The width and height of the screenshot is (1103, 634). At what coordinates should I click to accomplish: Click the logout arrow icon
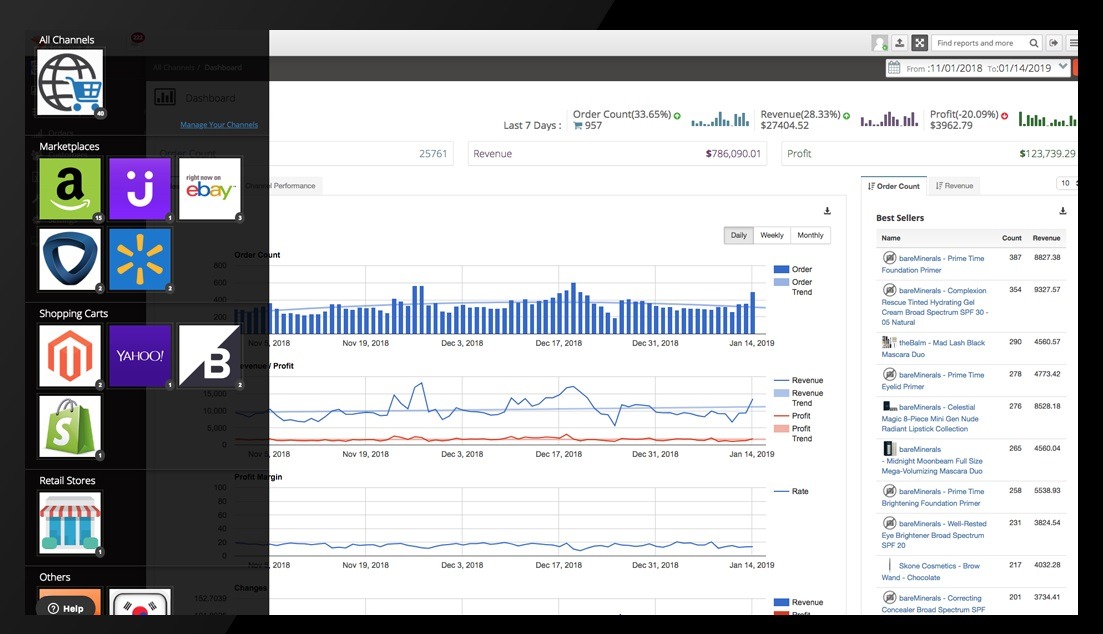coord(1054,43)
